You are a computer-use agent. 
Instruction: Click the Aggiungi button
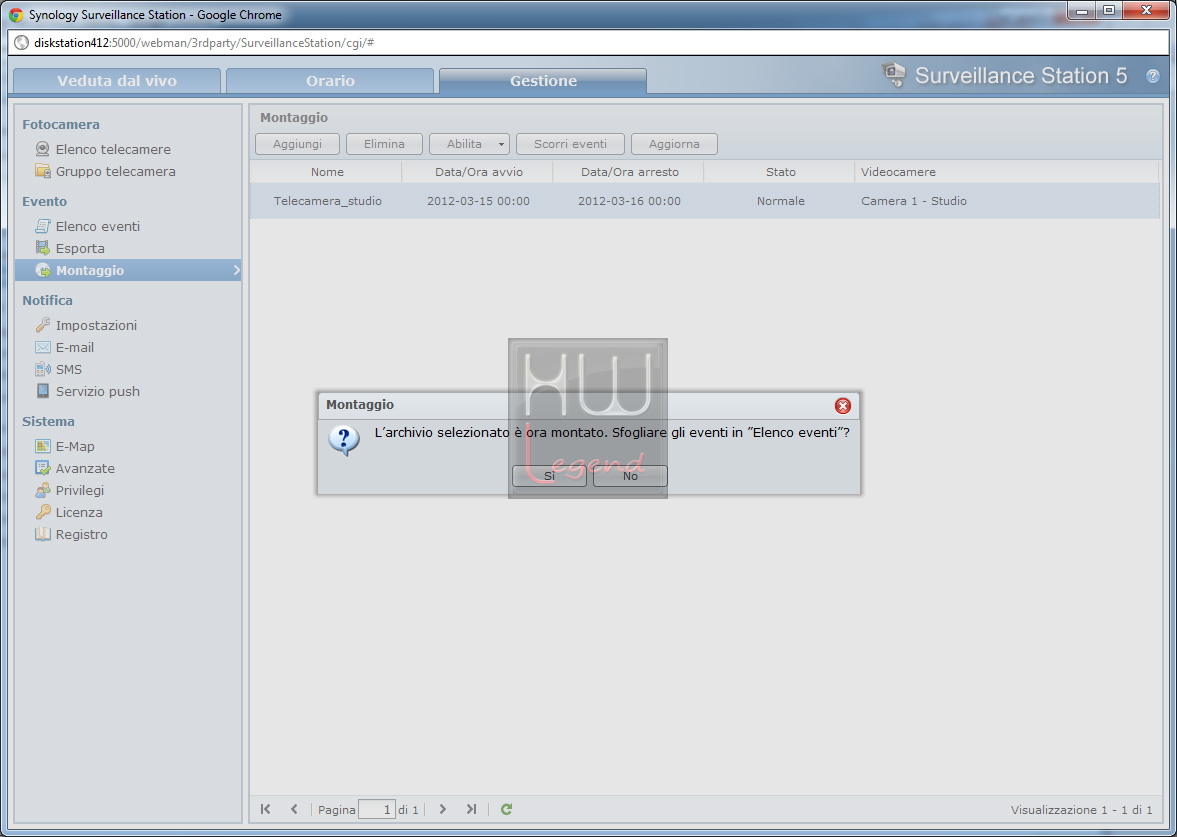click(297, 143)
